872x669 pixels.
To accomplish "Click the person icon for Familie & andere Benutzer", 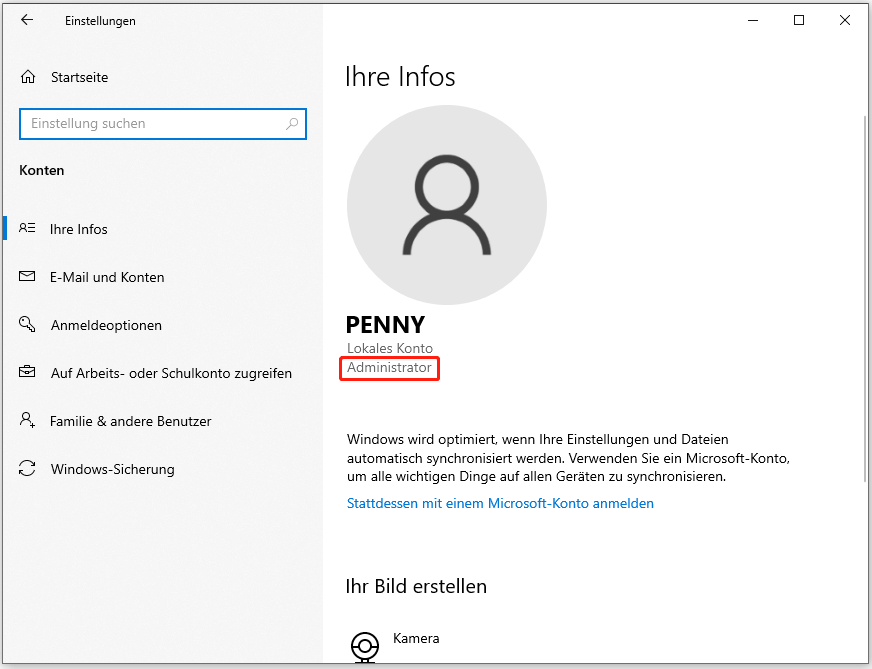I will [x=28, y=421].
